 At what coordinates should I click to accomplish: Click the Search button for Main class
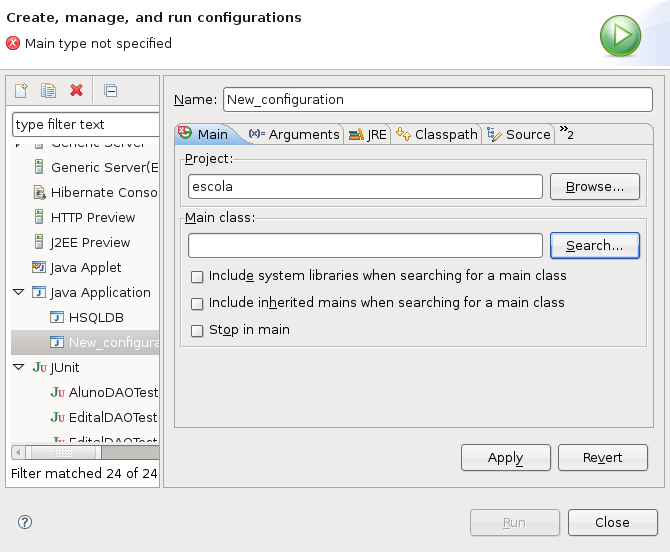tap(594, 245)
